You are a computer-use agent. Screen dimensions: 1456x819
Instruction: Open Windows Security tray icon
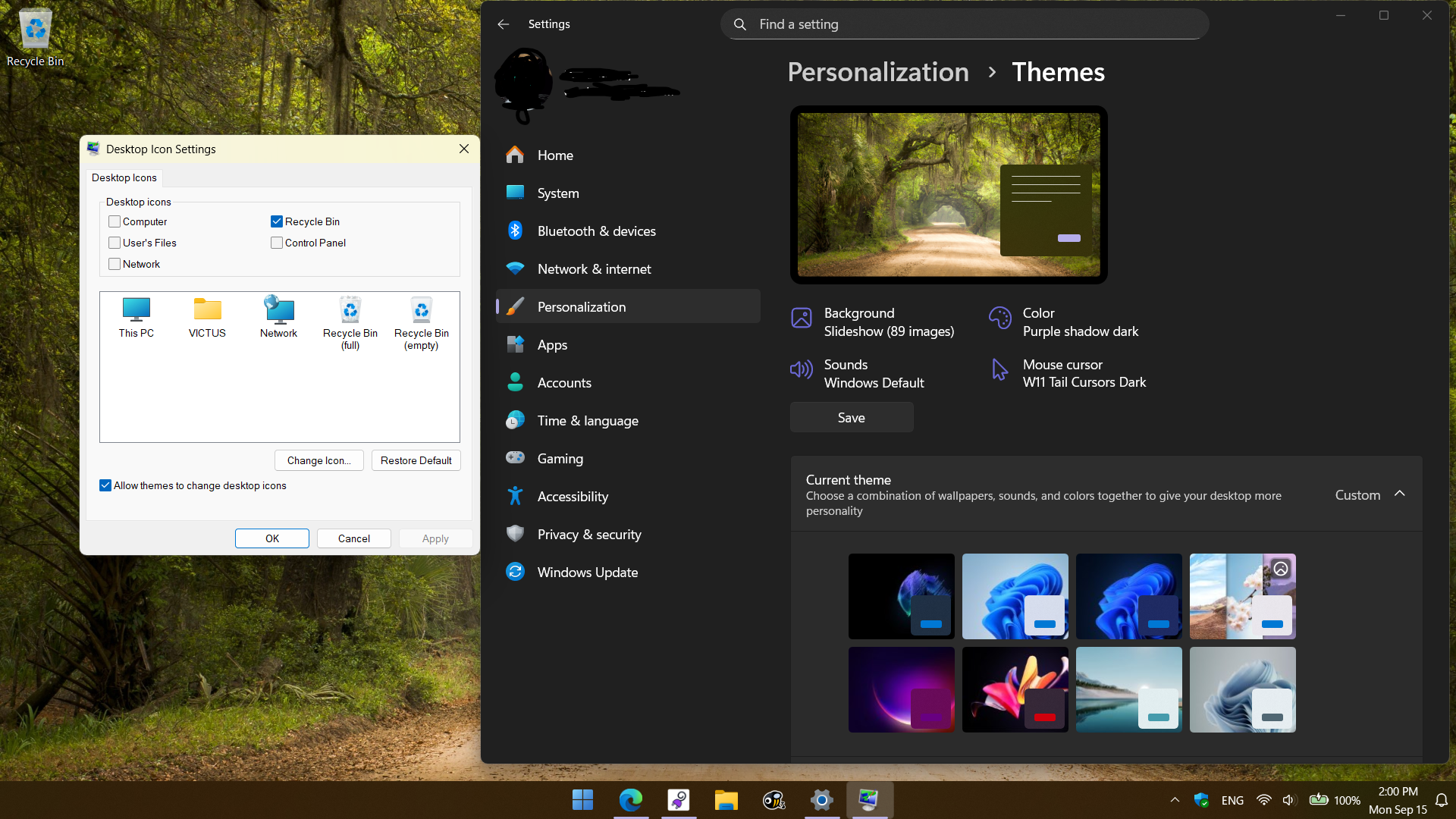[x=1201, y=800]
